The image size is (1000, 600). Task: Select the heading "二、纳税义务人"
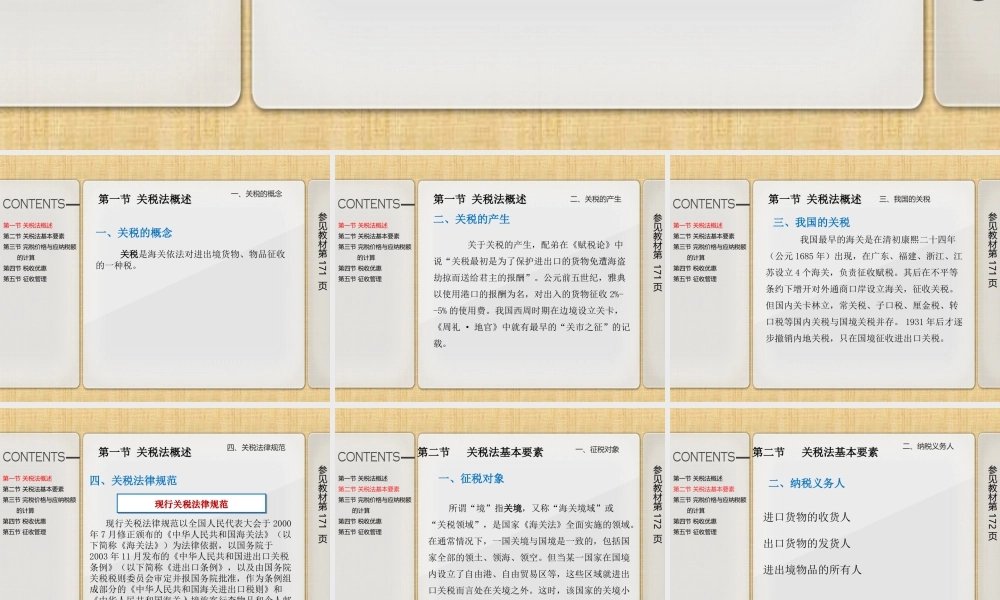point(808,484)
